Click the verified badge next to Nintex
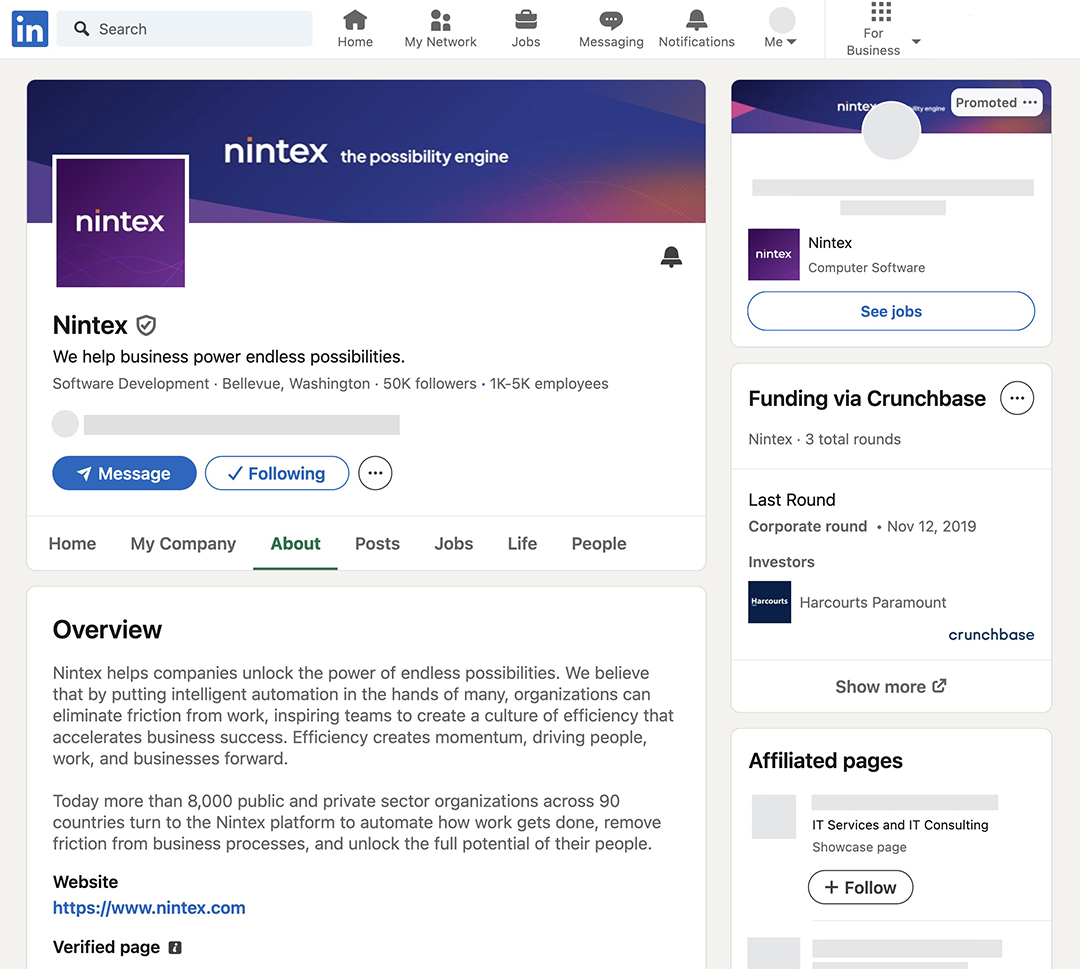The height and width of the screenshot is (969, 1080). click(146, 325)
